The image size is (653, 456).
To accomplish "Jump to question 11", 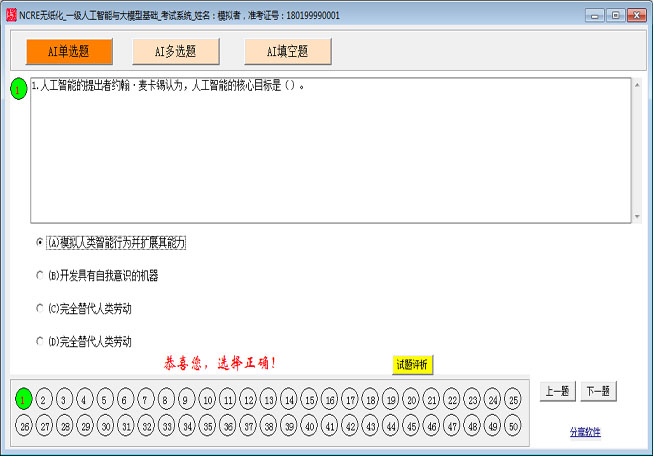I will point(227,399).
